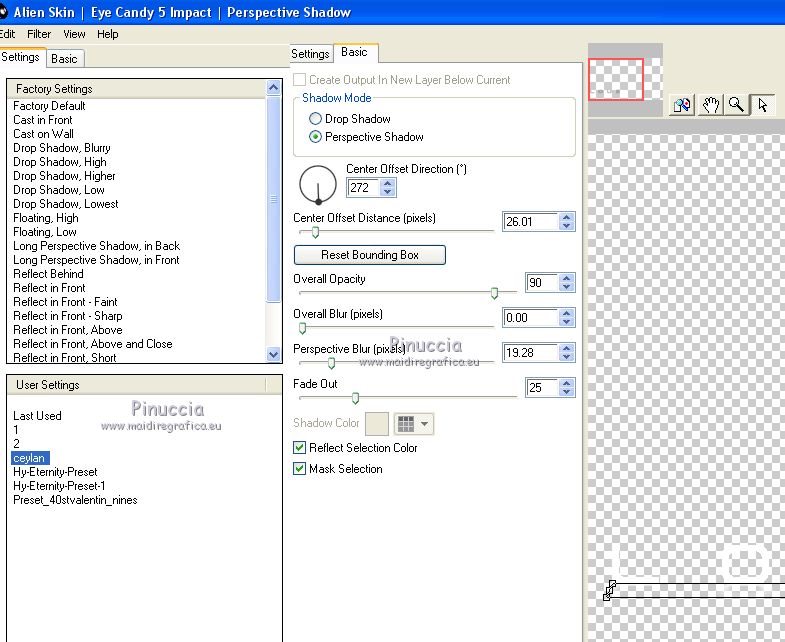Viewport: 785px width, 642px height.
Task: Click the Alien Skin logo in title bar
Action: pos(4,12)
